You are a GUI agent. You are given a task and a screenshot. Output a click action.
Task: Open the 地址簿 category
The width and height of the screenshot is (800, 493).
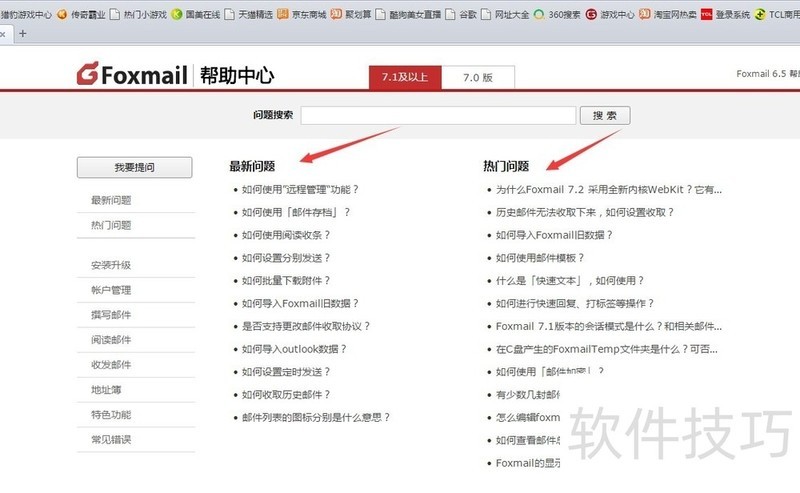coord(106,389)
